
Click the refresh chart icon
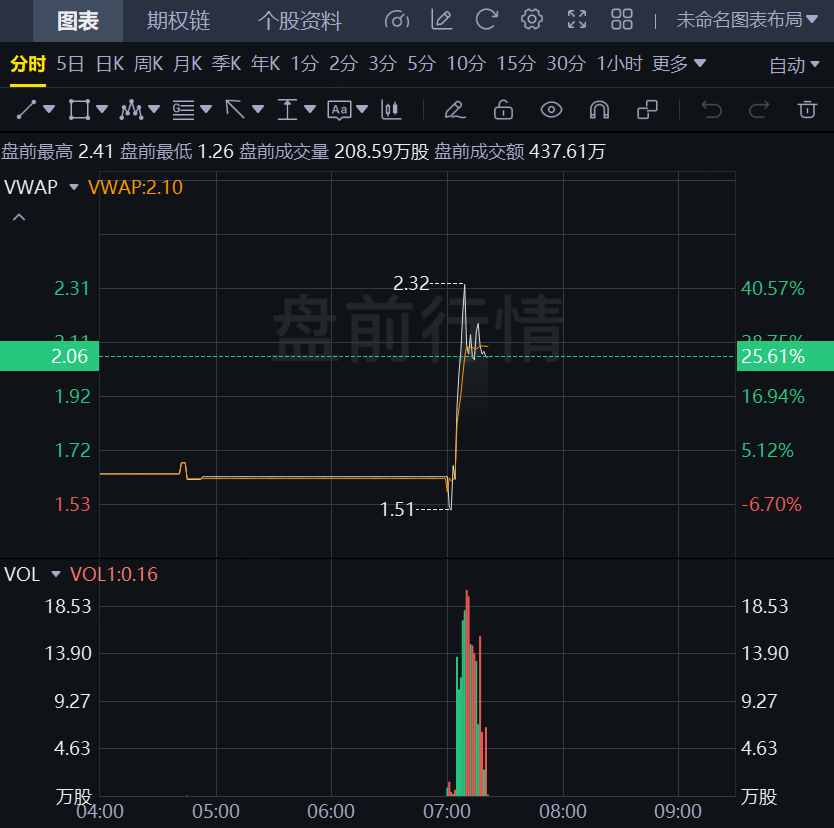pyautogui.click(x=487, y=19)
